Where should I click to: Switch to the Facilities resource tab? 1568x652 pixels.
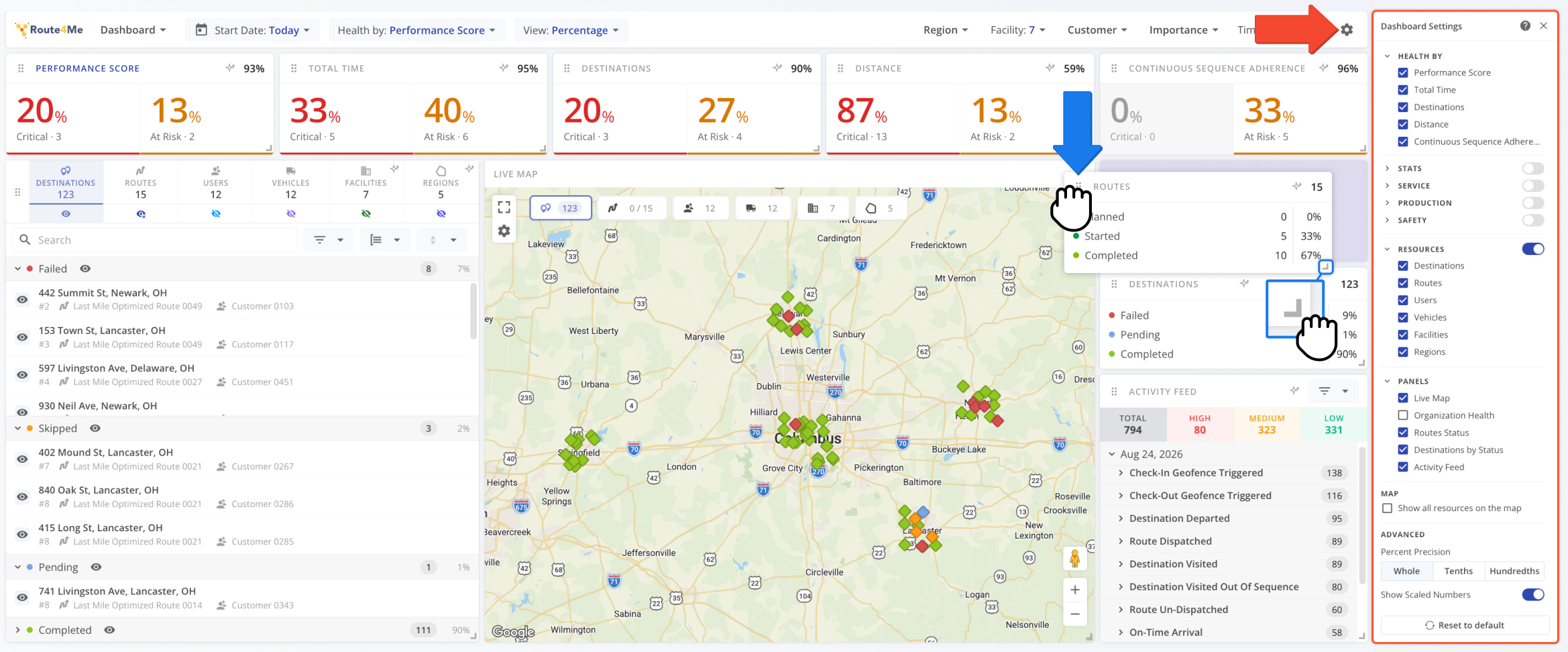coord(366,183)
